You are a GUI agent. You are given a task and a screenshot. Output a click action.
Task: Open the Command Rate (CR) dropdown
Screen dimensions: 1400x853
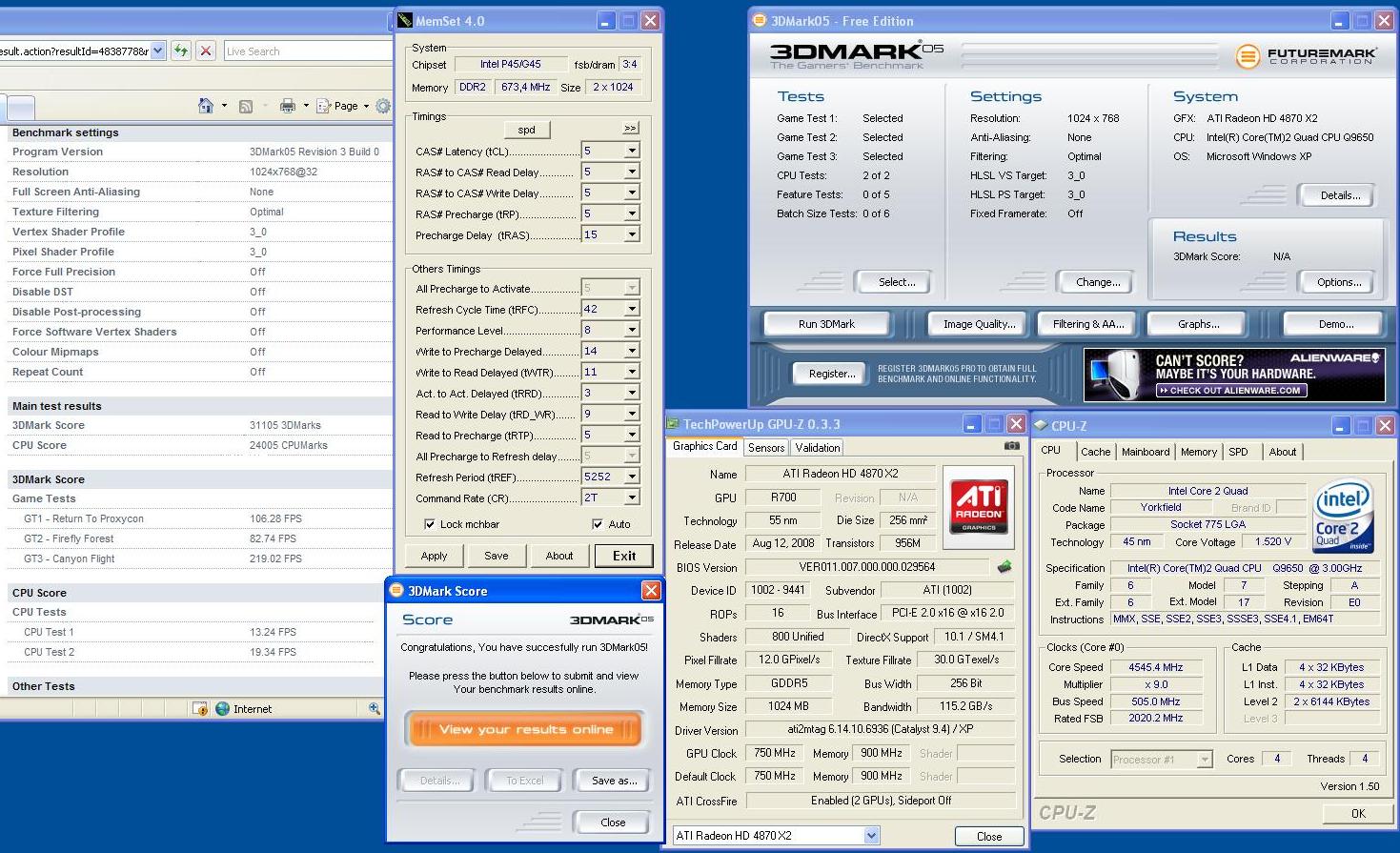pyautogui.click(x=631, y=498)
